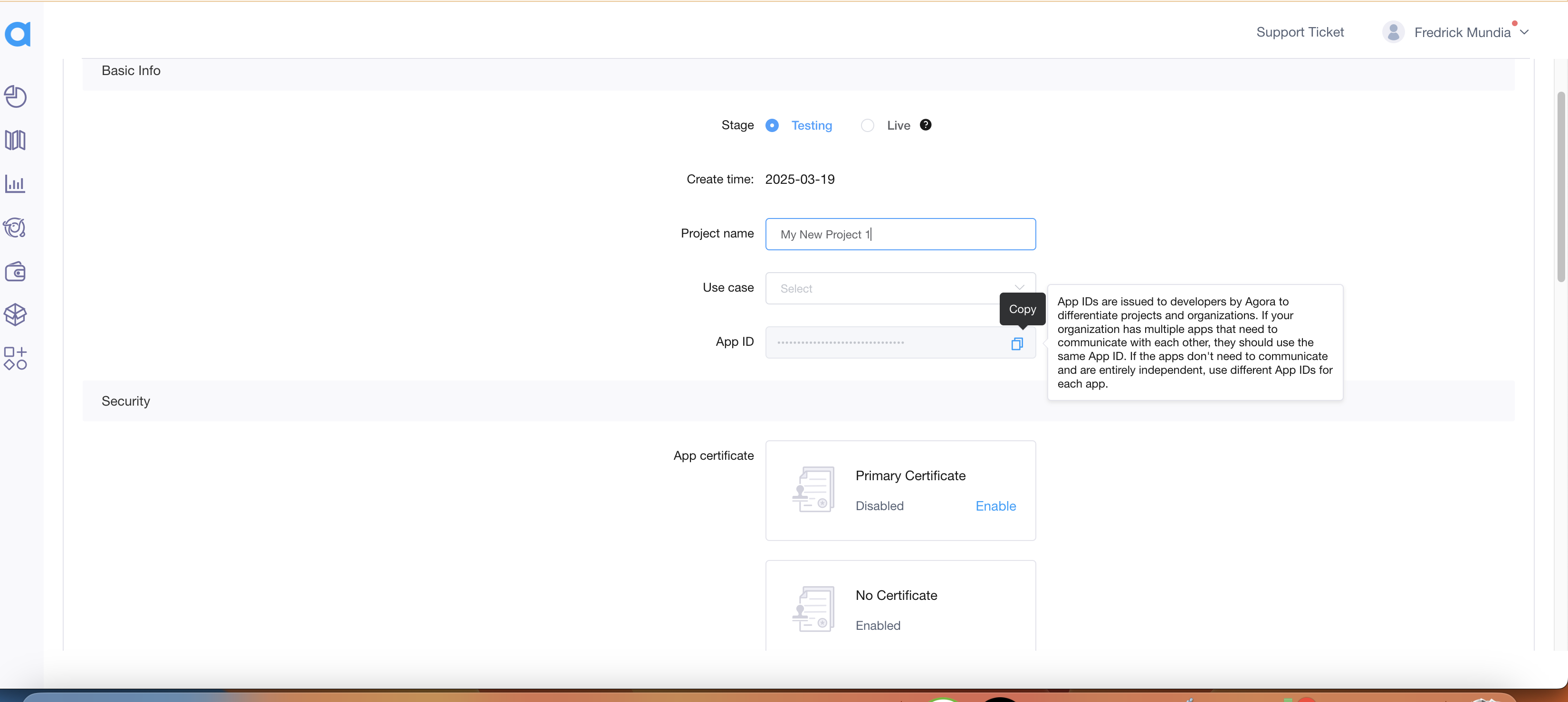The height and width of the screenshot is (702, 1568).
Task: Open Support Ticket link
Action: (x=1300, y=32)
